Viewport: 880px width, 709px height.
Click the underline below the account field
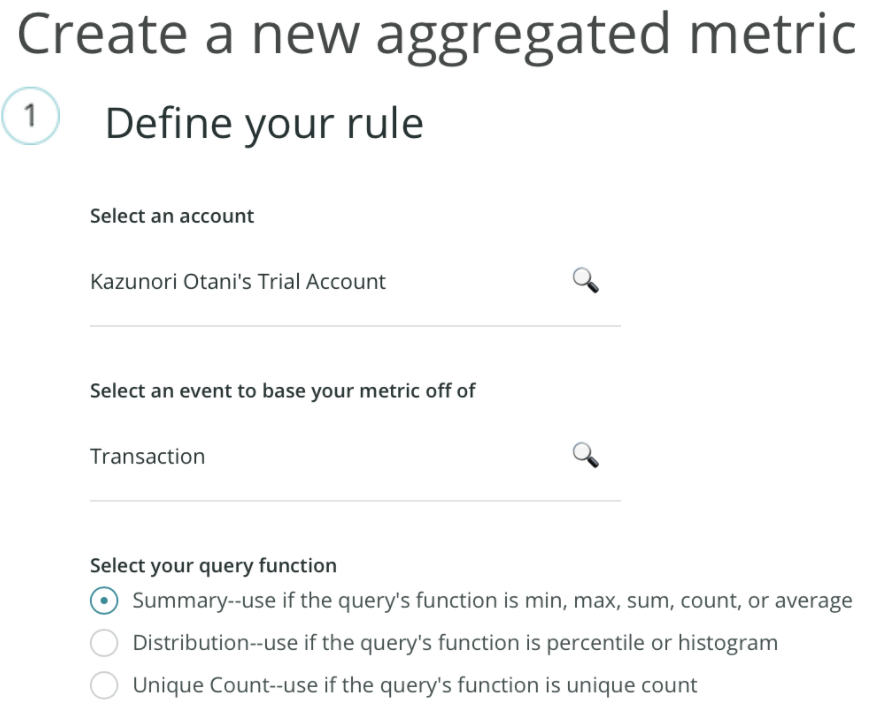tap(355, 326)
